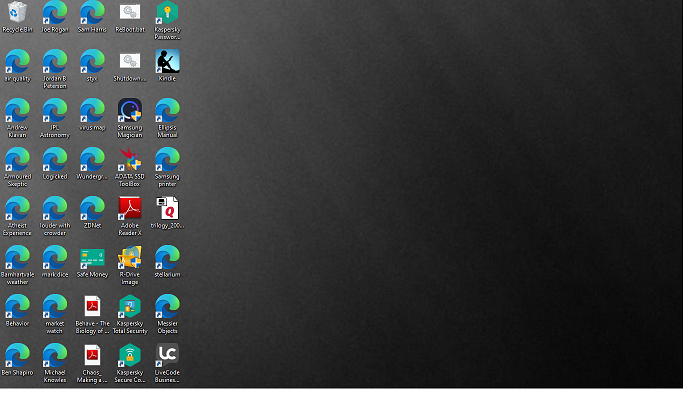Select the ADATA SSD ToolBox shortcut
The width and height of the screenshot is (700, 400).
click(130, 159)
